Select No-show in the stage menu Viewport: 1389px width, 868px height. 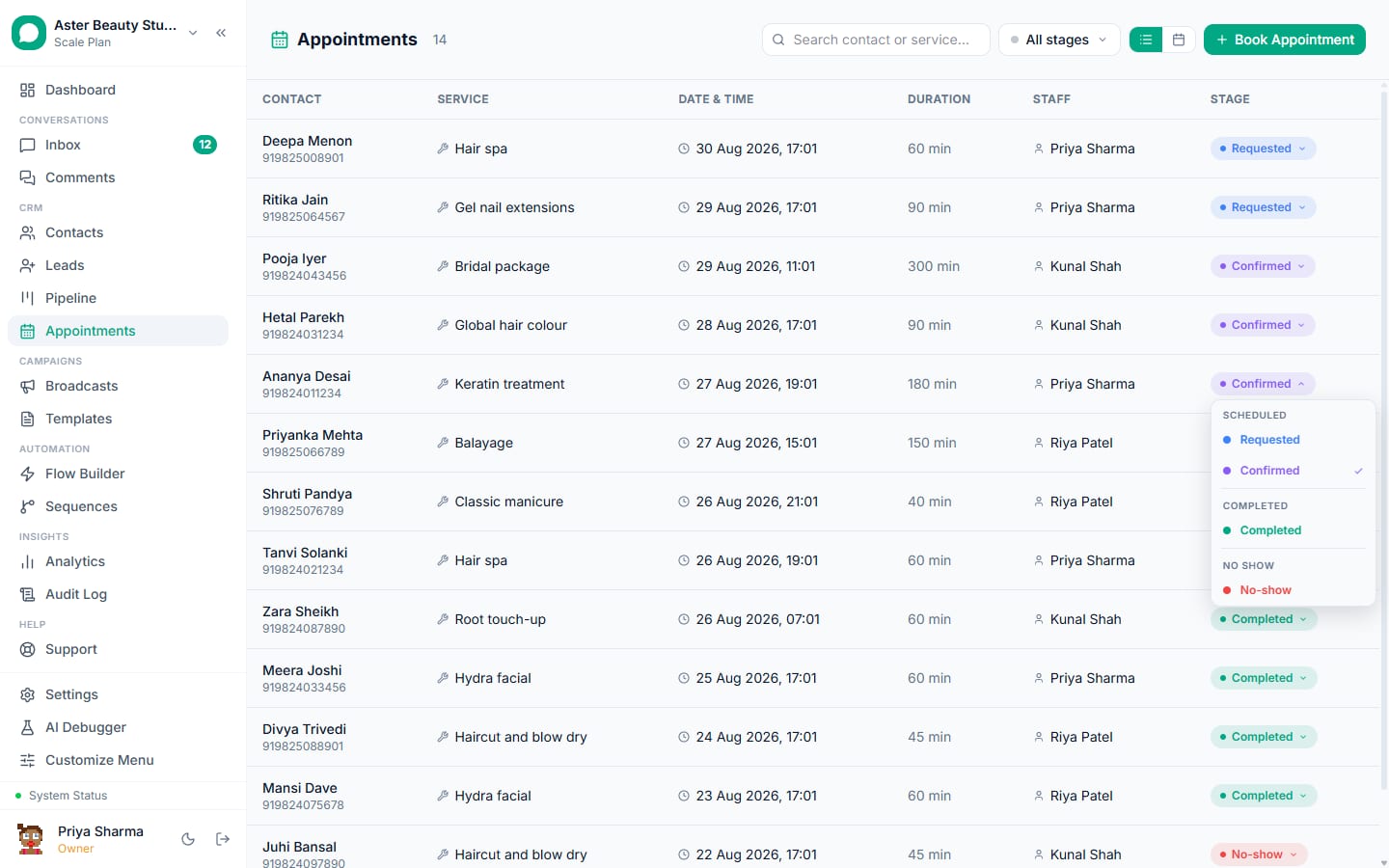click(1293, 590)
